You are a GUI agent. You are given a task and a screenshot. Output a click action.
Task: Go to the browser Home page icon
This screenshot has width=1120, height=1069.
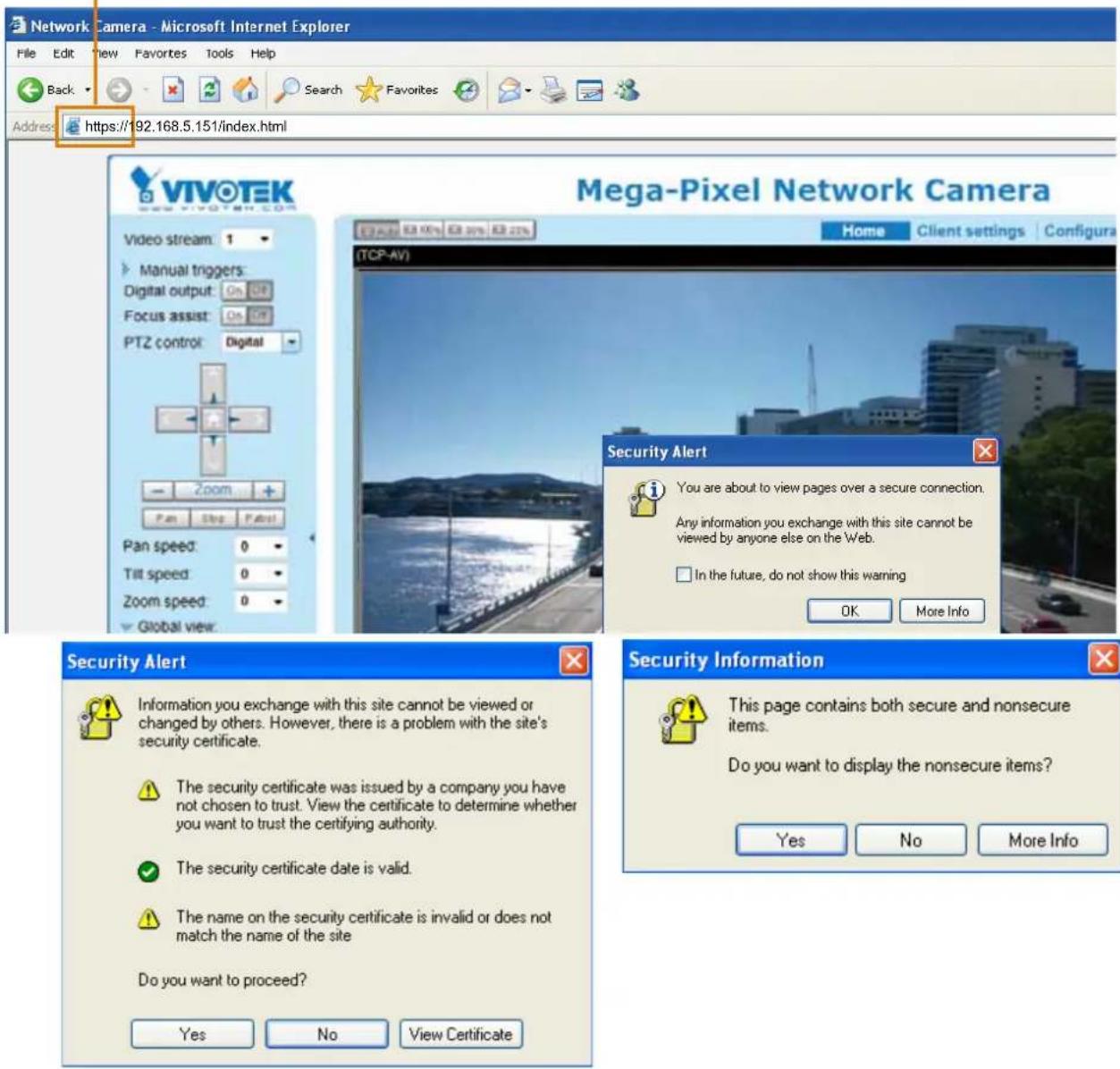coord(245,88)
